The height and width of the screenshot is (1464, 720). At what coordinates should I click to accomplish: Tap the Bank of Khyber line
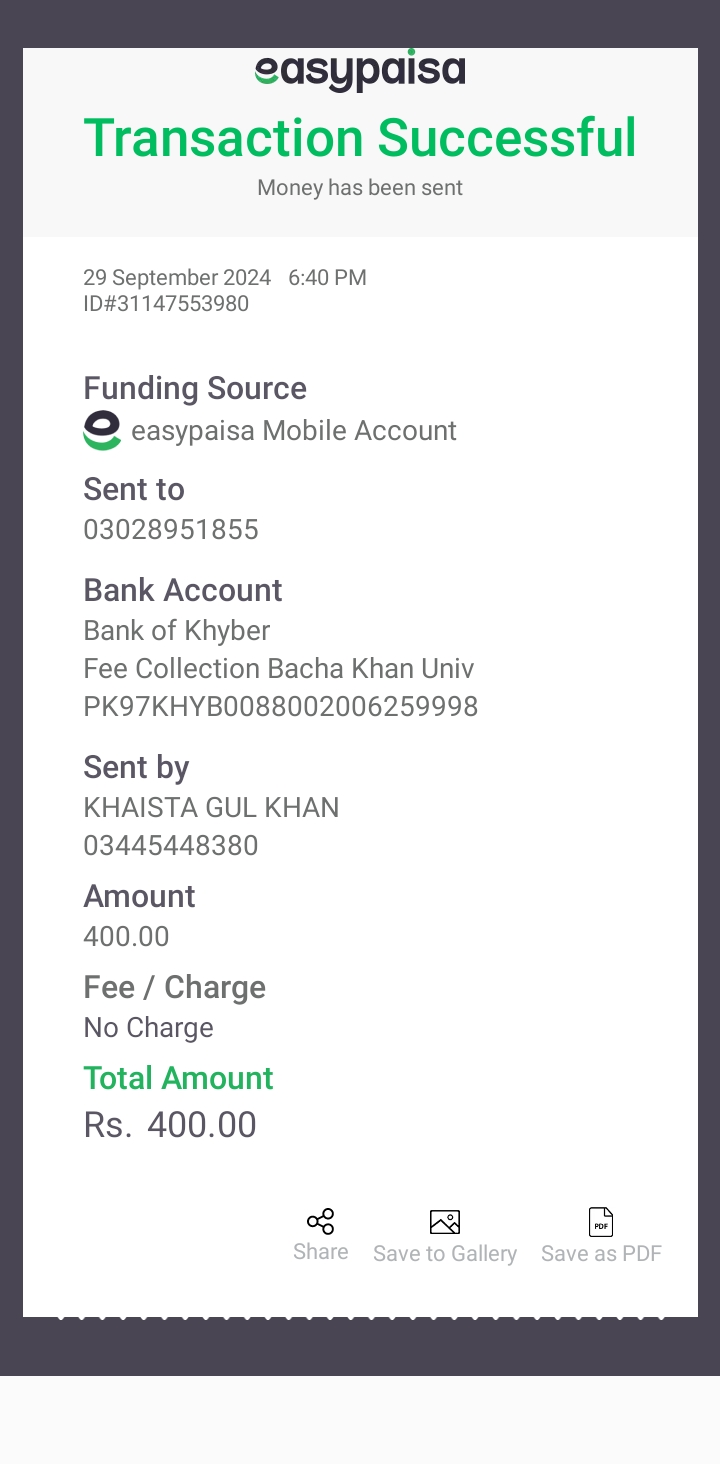point(177,631)
